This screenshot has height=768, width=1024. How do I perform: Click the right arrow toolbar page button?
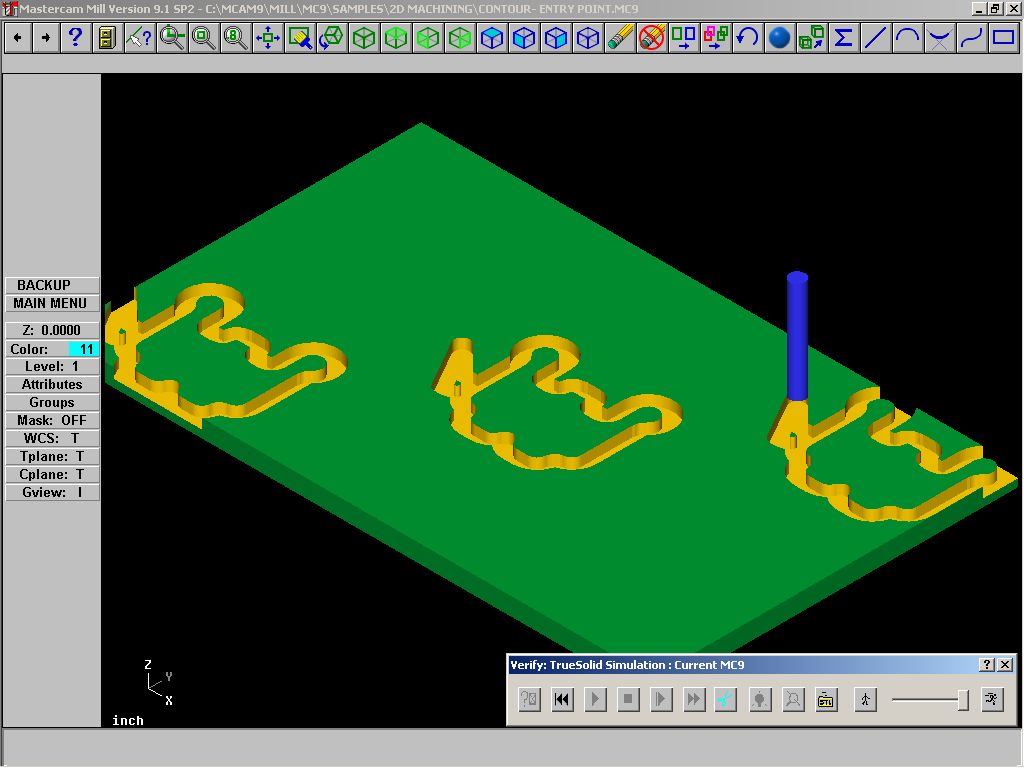tap(46, 38)
